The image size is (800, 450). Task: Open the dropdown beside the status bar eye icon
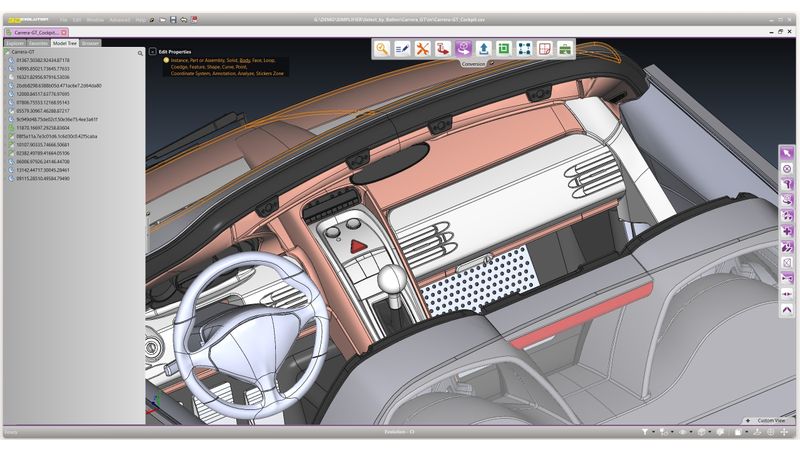point(691,432)
